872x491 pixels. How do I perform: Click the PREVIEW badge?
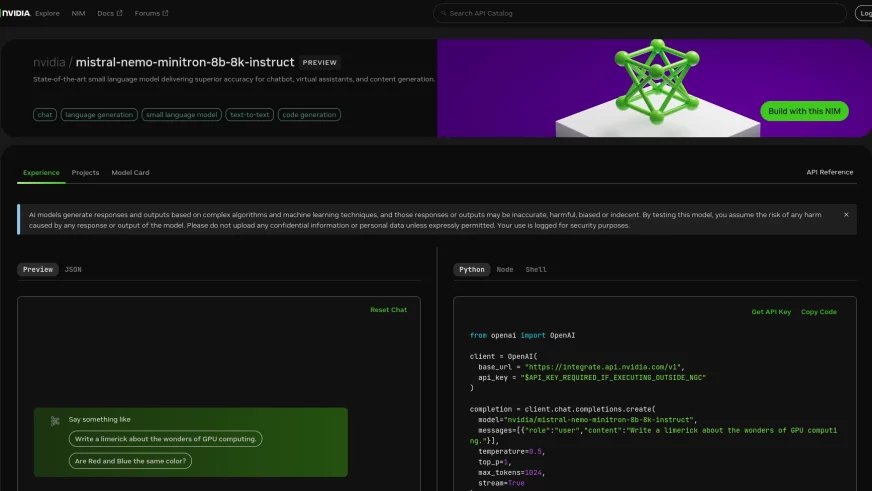pyautogui.click(x=319, y=63)
